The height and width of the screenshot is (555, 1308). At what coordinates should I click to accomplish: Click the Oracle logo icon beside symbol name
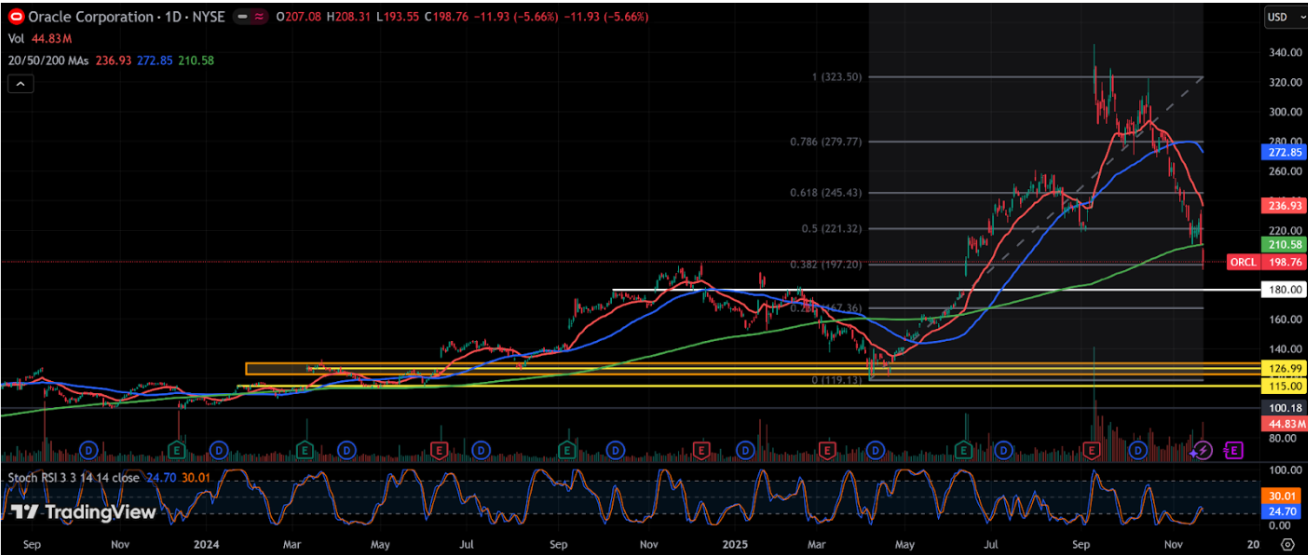click(x=13, y=17)
